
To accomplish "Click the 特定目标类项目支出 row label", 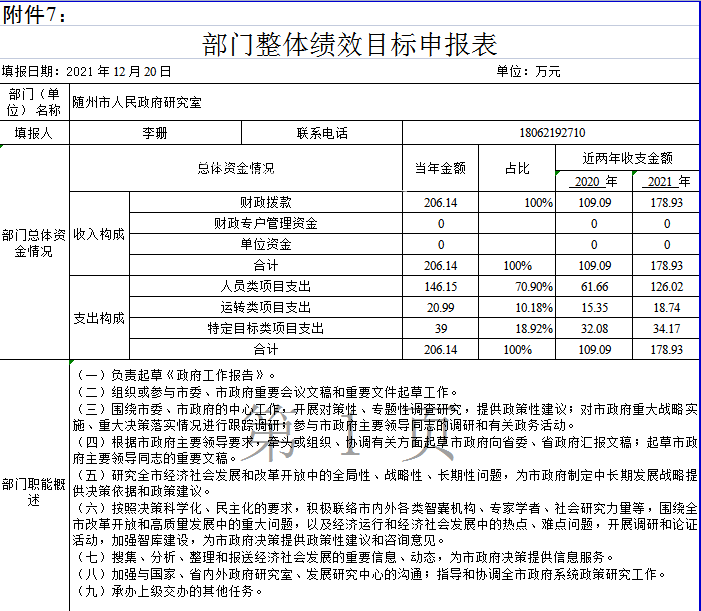I will [x=266, y=328].
